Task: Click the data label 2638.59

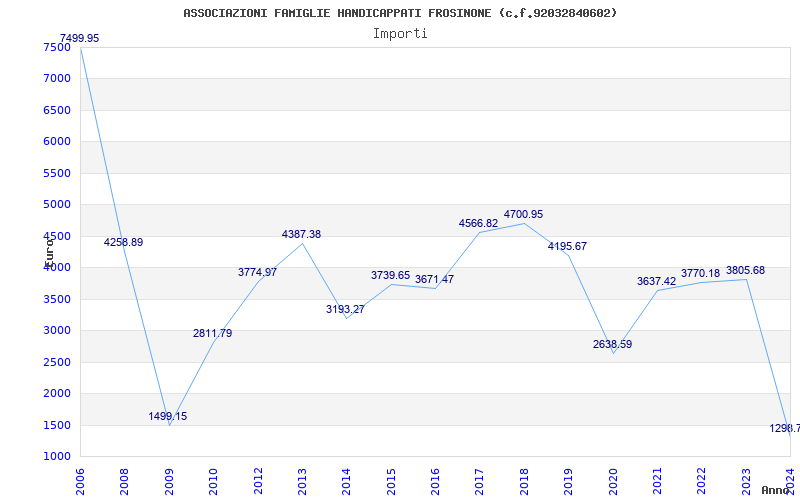Action: pyautogui.click(x=612, y=344)
